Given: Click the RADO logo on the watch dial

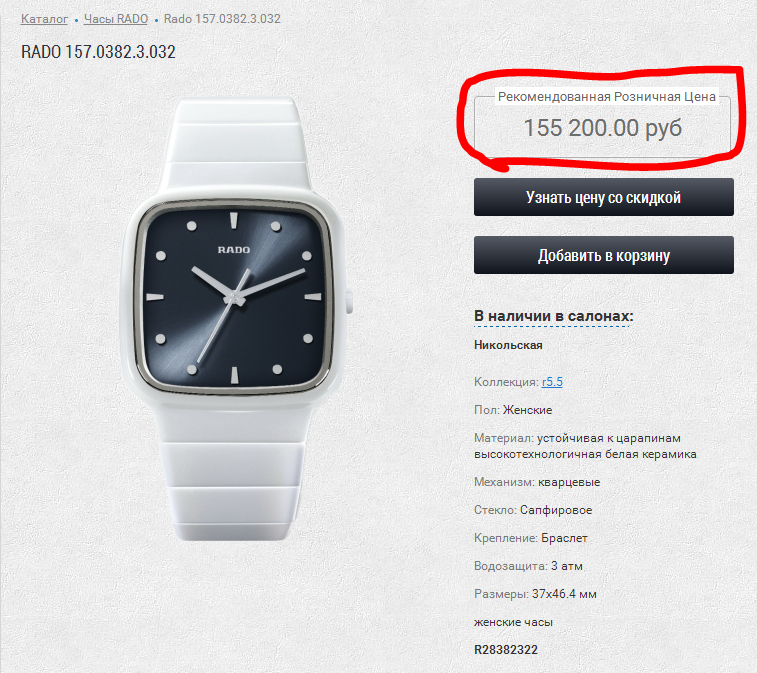Looking at the screenshot, I should pyautogui.click(x=234, y=250).
